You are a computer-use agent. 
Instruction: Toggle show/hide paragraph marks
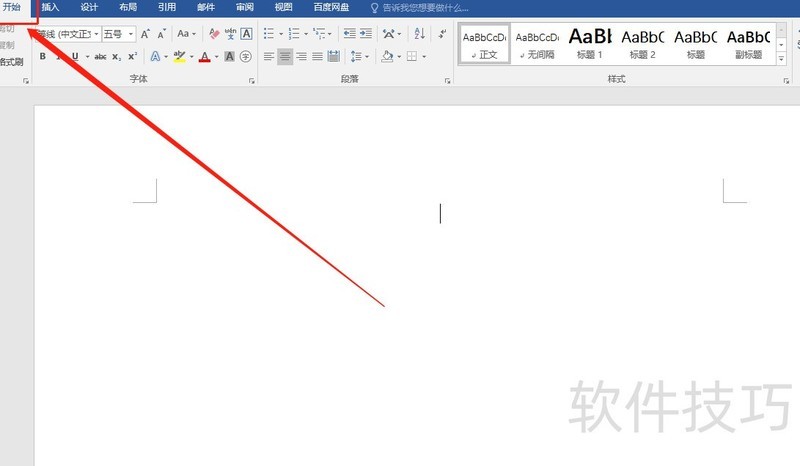tap(442, 34)
